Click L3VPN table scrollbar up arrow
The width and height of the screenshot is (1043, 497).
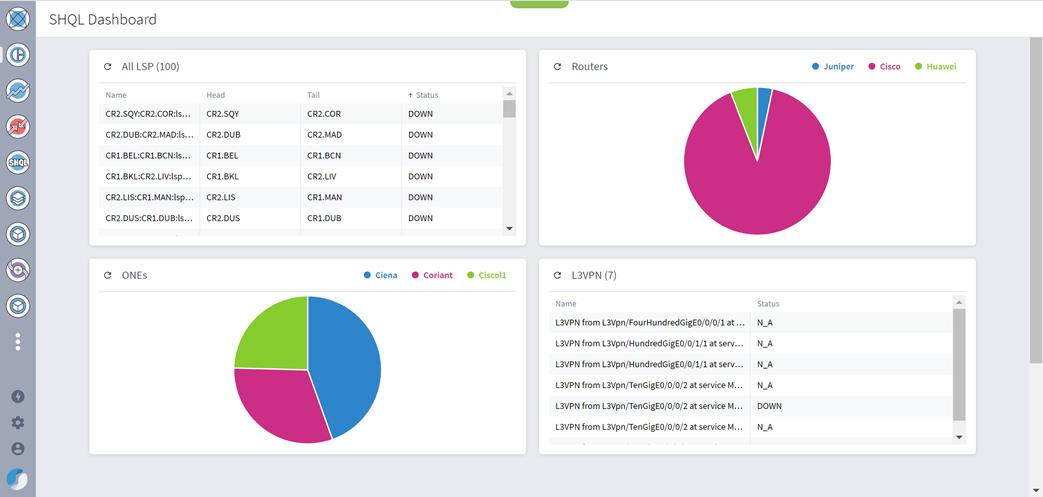[x=959, y=303]
